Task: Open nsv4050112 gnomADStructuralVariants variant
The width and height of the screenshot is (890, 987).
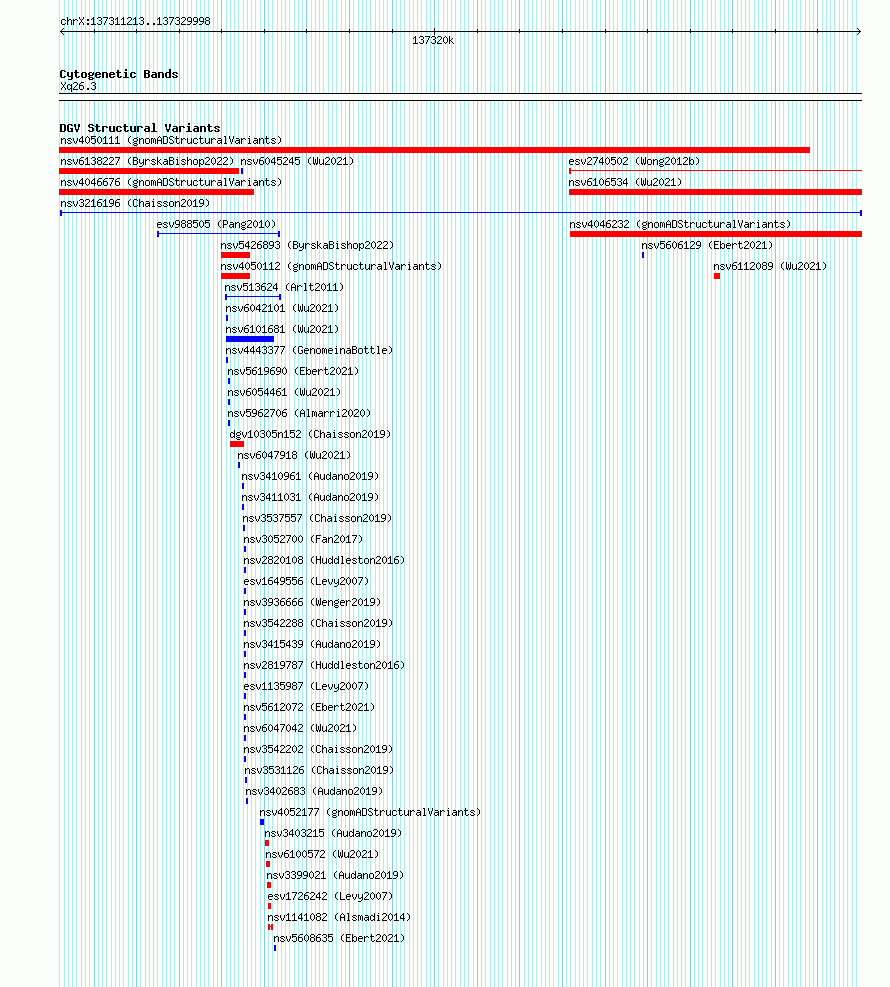Action: coord(331,266)
